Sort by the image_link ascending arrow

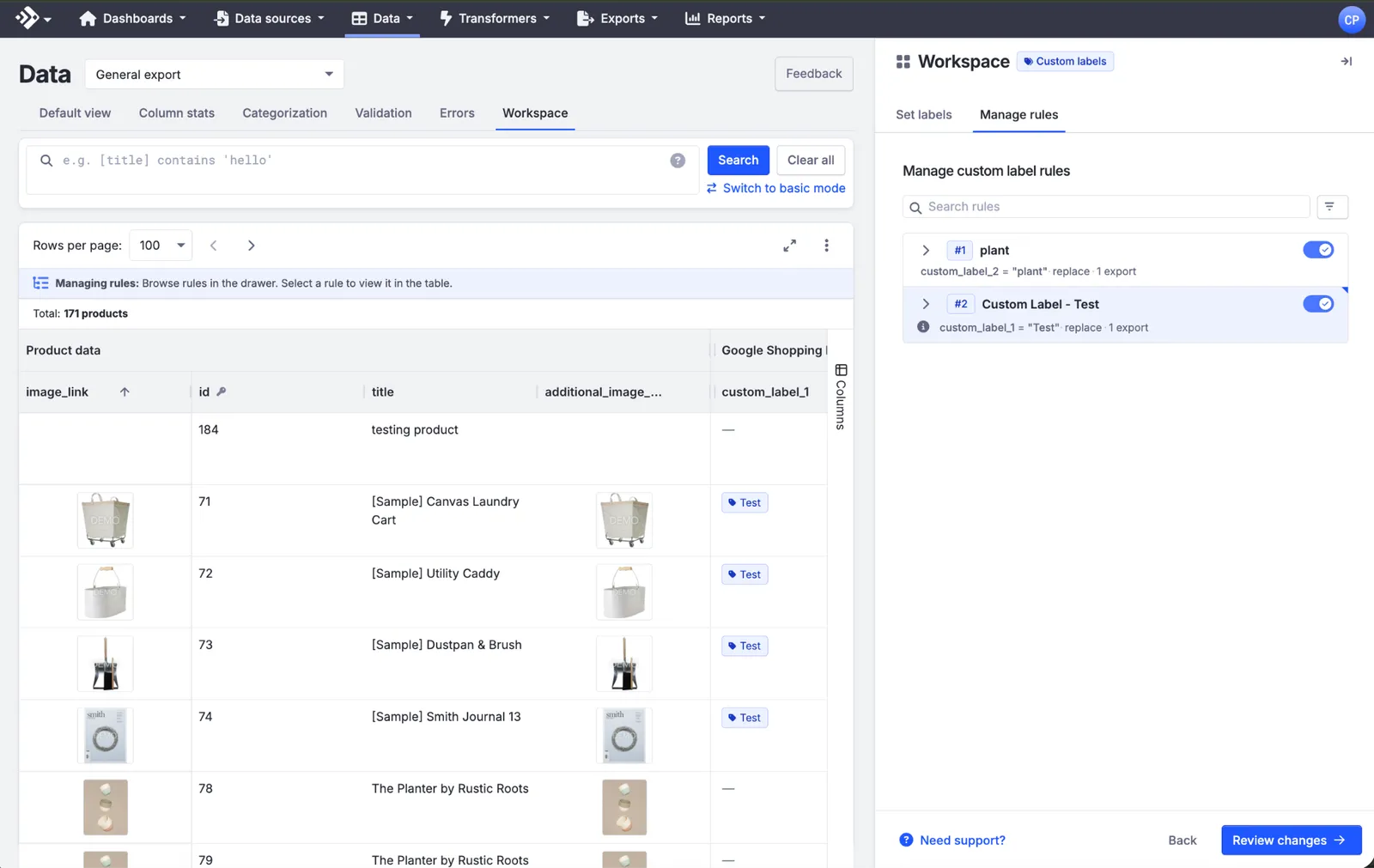click(x=125, y=392)
